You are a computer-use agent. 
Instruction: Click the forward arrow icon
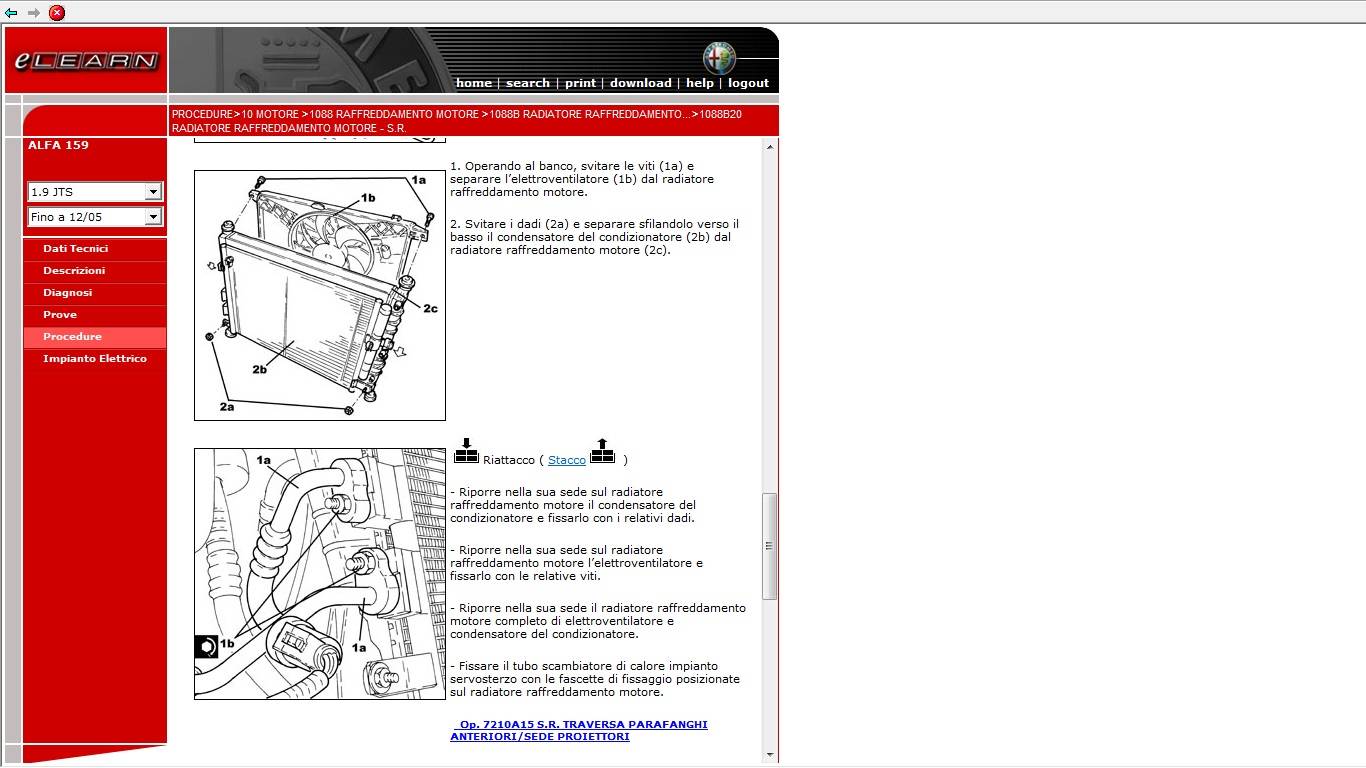coord(34,13)
